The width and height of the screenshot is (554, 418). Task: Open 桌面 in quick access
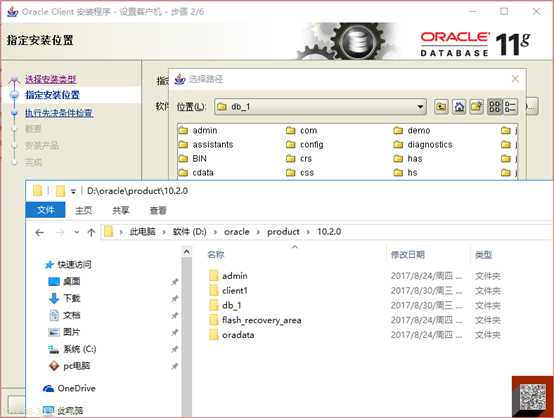[x=64, y=281]
